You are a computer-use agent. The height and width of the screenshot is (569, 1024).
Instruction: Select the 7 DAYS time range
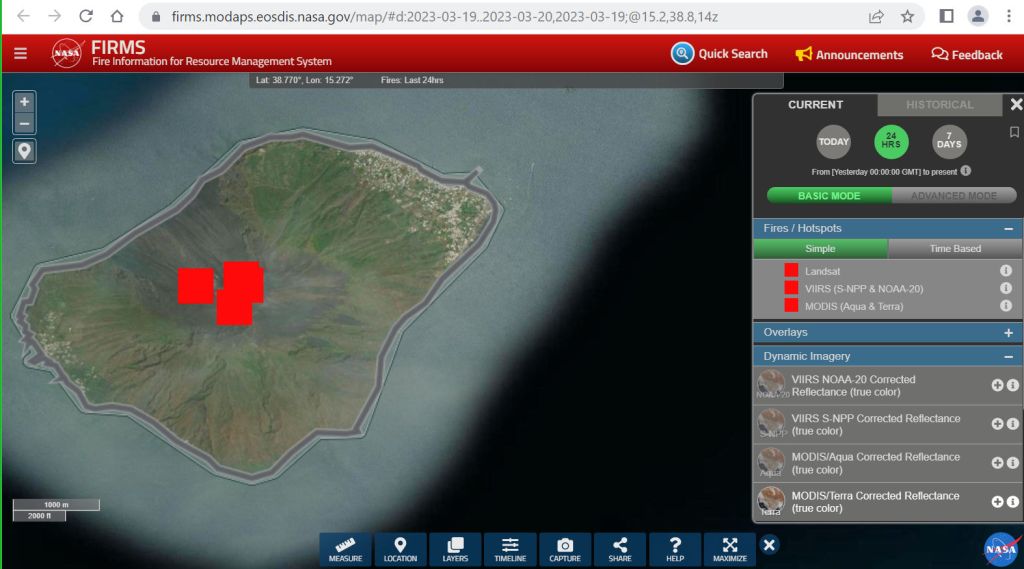coord(949,142)
